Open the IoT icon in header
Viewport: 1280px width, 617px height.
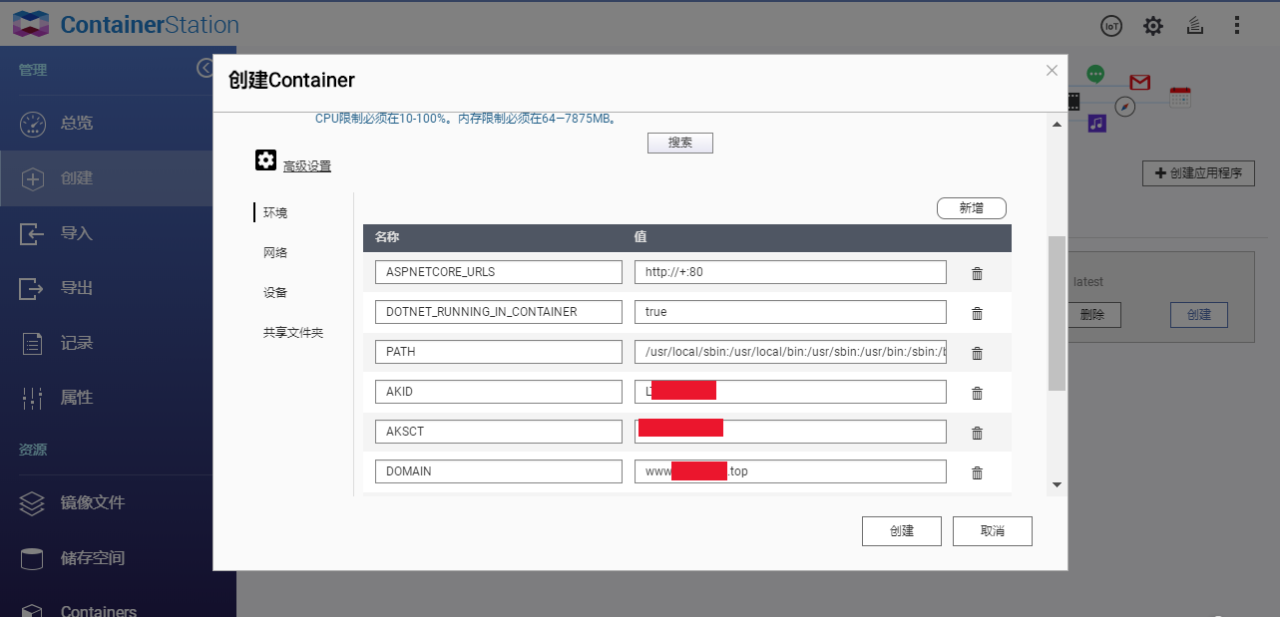click(1111, 26)
